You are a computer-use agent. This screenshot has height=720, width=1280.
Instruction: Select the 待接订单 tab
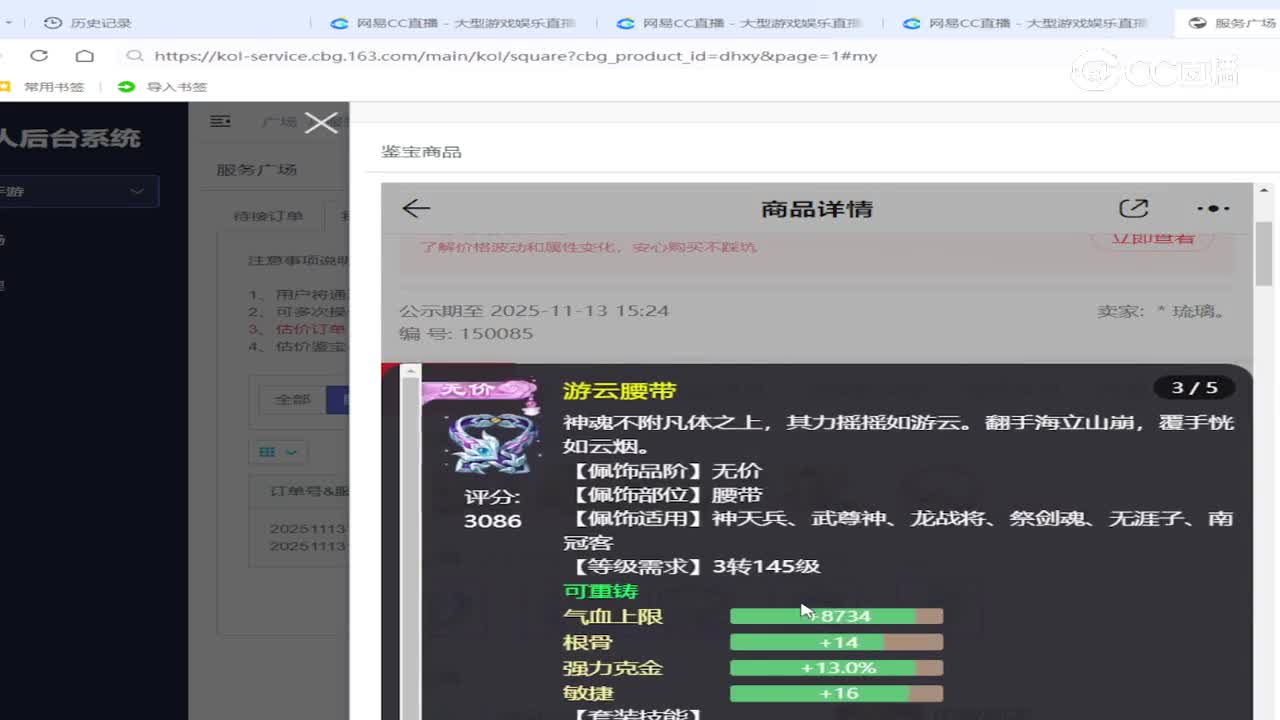pyautogui.click(x=268, y=216)
